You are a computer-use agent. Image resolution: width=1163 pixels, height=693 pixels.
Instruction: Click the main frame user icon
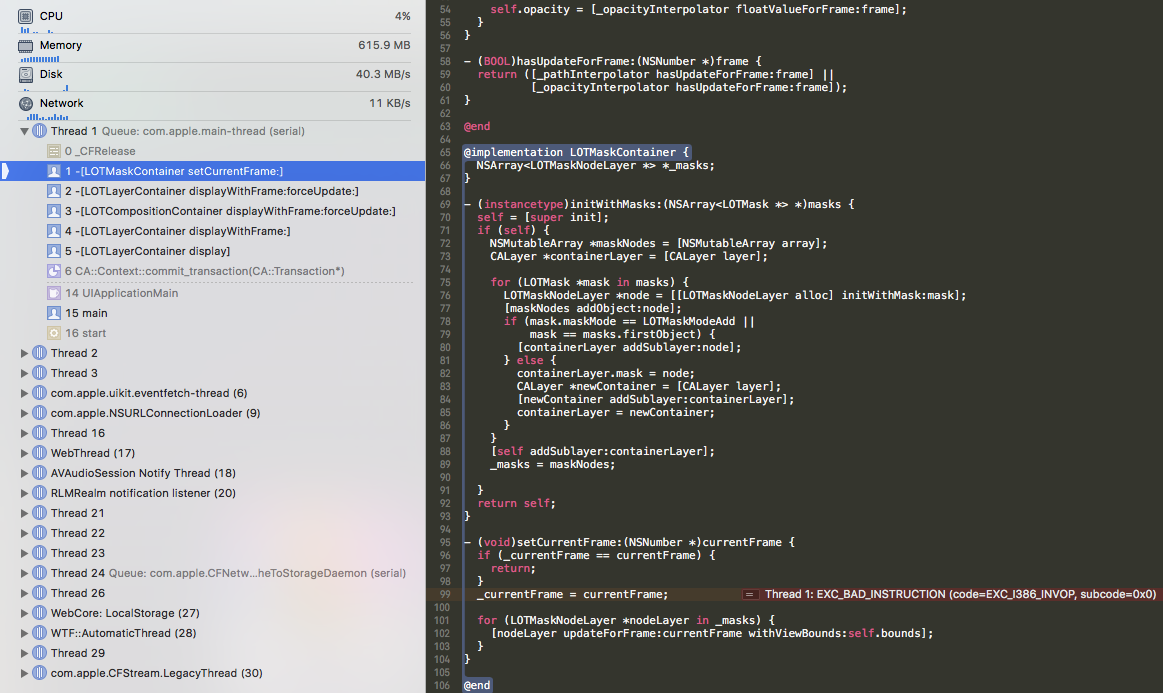click(53, 313)
